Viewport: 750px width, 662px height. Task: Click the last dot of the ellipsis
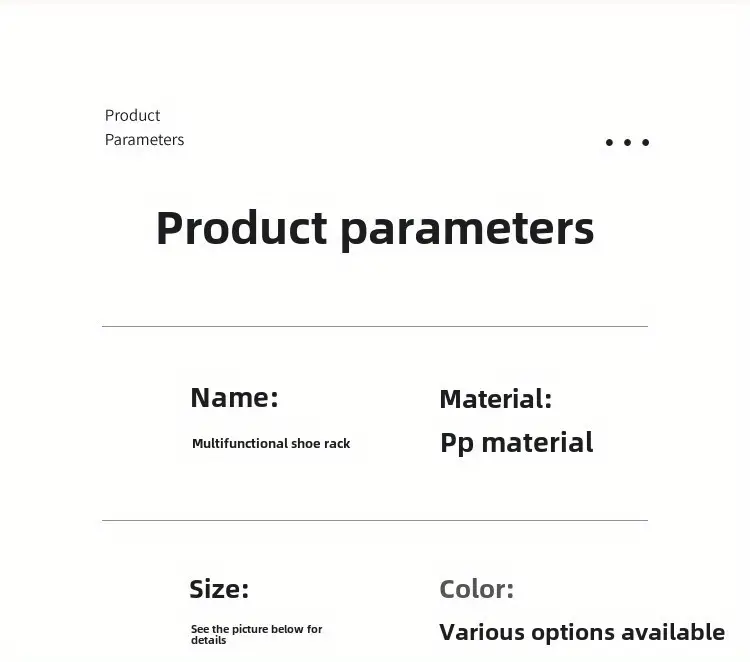(x=645, y=142)
